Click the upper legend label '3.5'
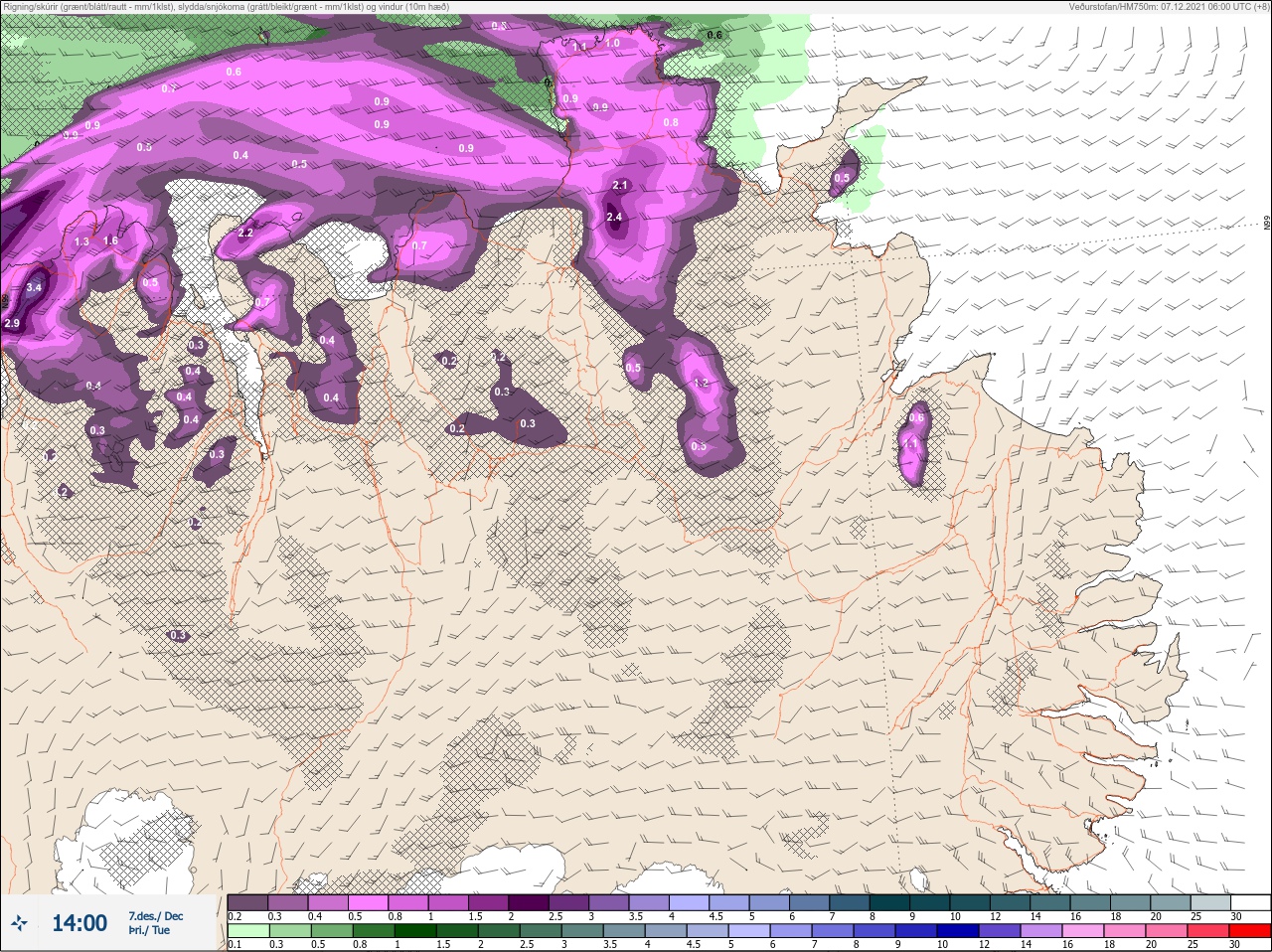The image size is (1272, 952). coord(636,916)
